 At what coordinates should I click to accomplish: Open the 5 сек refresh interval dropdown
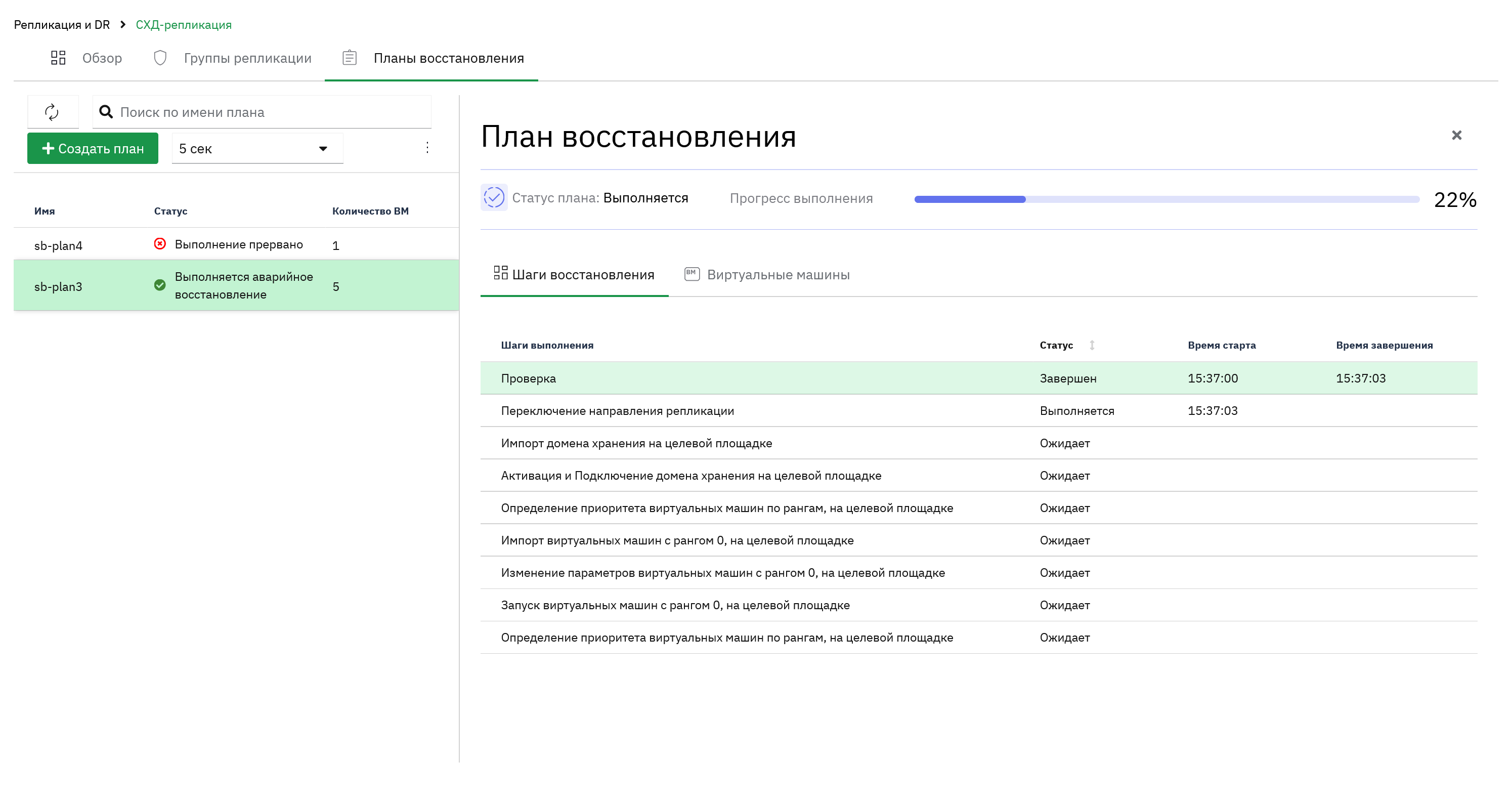257,149
